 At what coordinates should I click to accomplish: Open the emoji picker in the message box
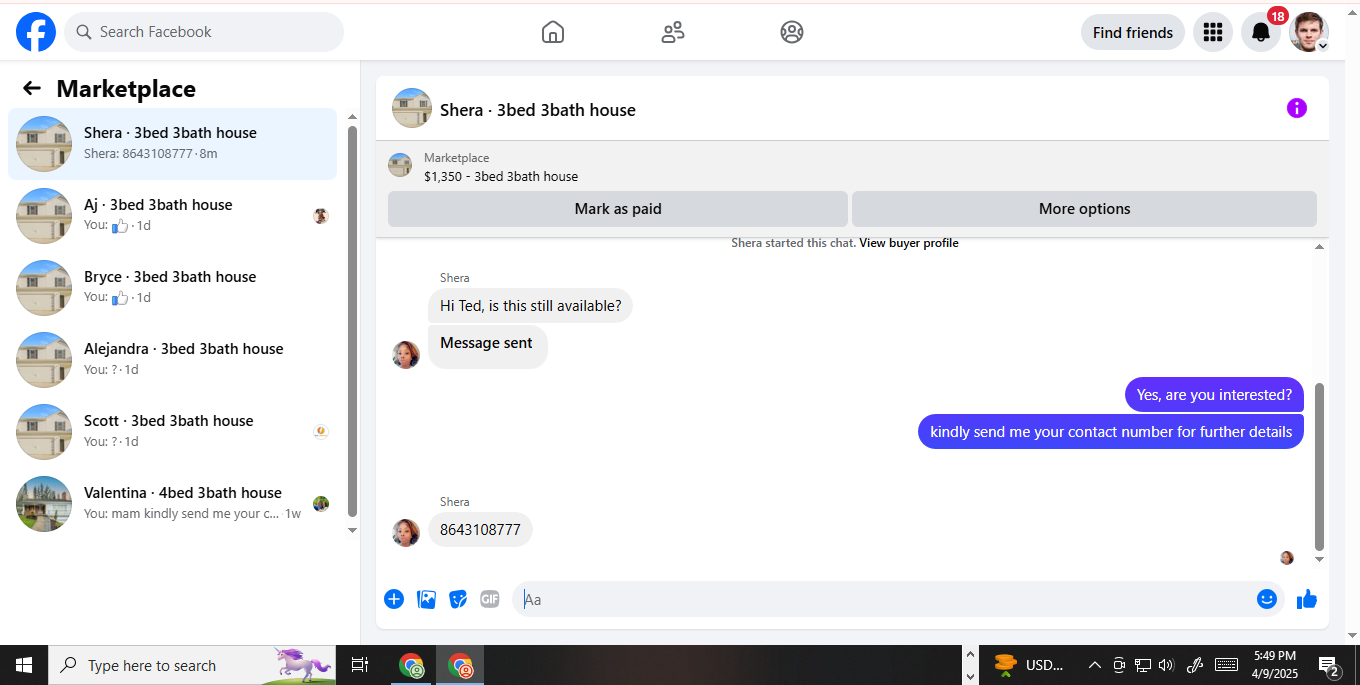click(1267, 599)
